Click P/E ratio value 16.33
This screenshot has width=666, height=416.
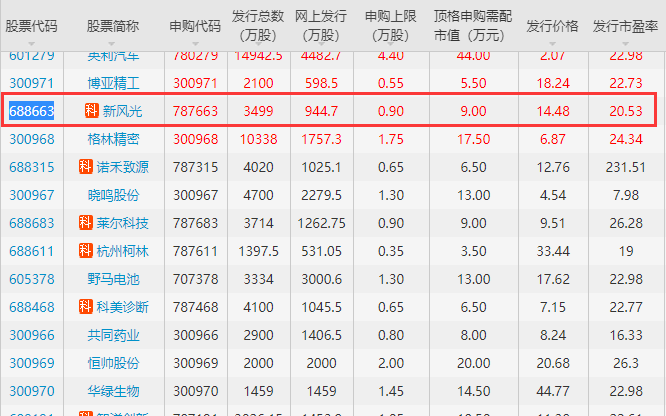(626, 335)
